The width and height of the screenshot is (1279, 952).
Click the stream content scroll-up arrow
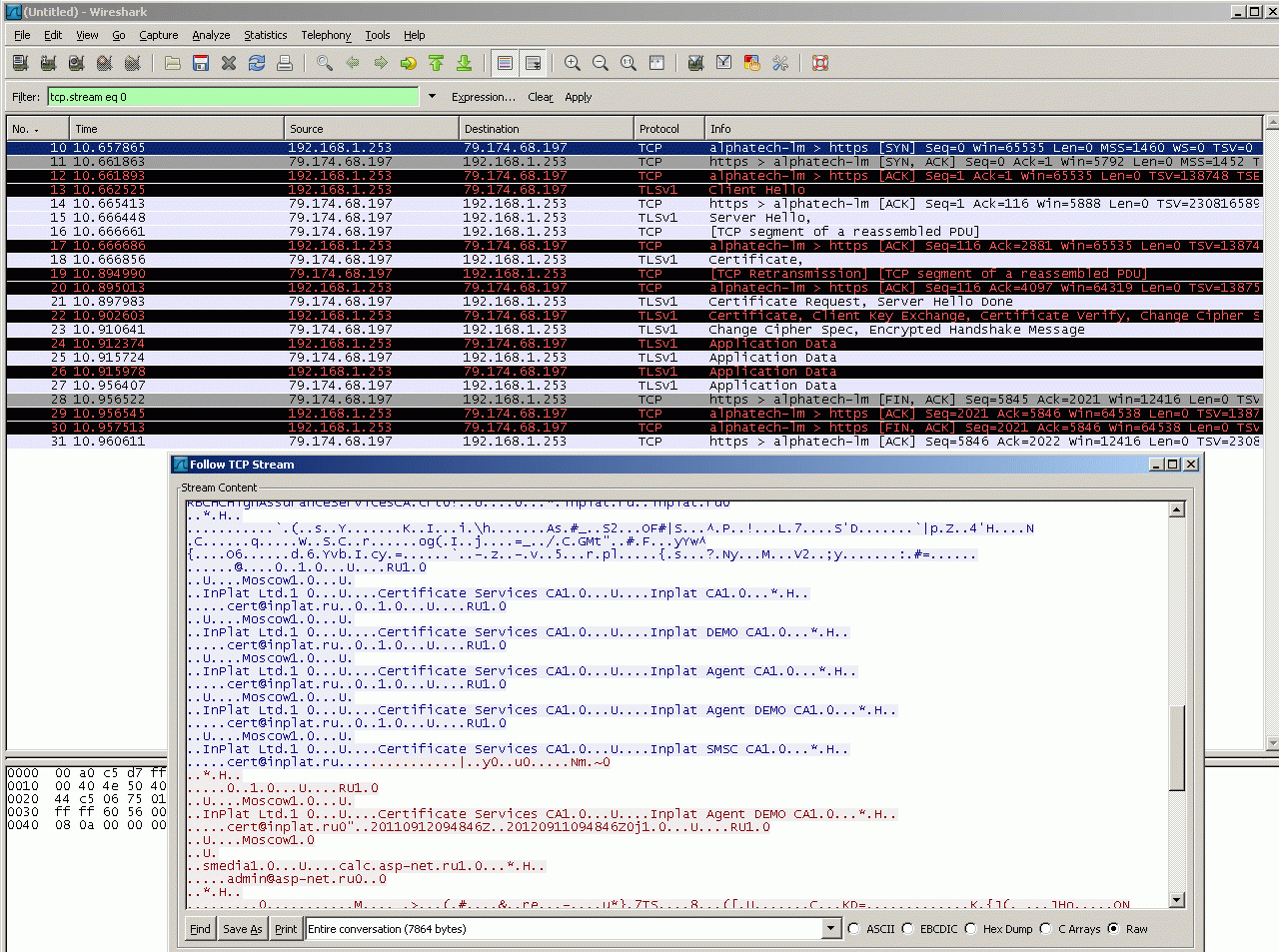pos(1177,509)
